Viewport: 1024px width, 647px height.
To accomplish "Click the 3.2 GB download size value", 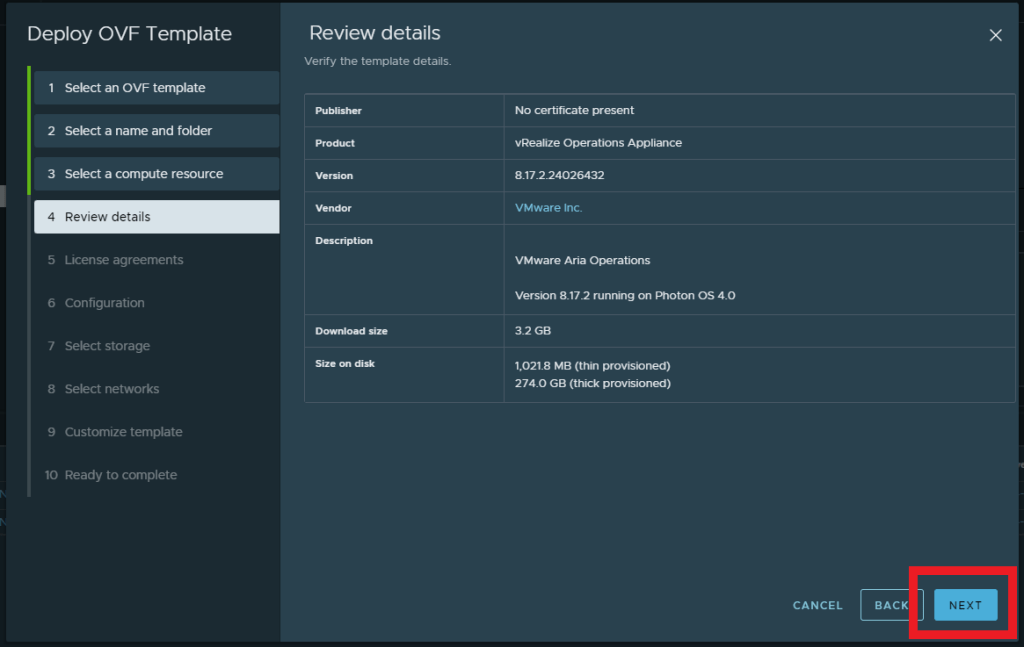I will [532, 331].
